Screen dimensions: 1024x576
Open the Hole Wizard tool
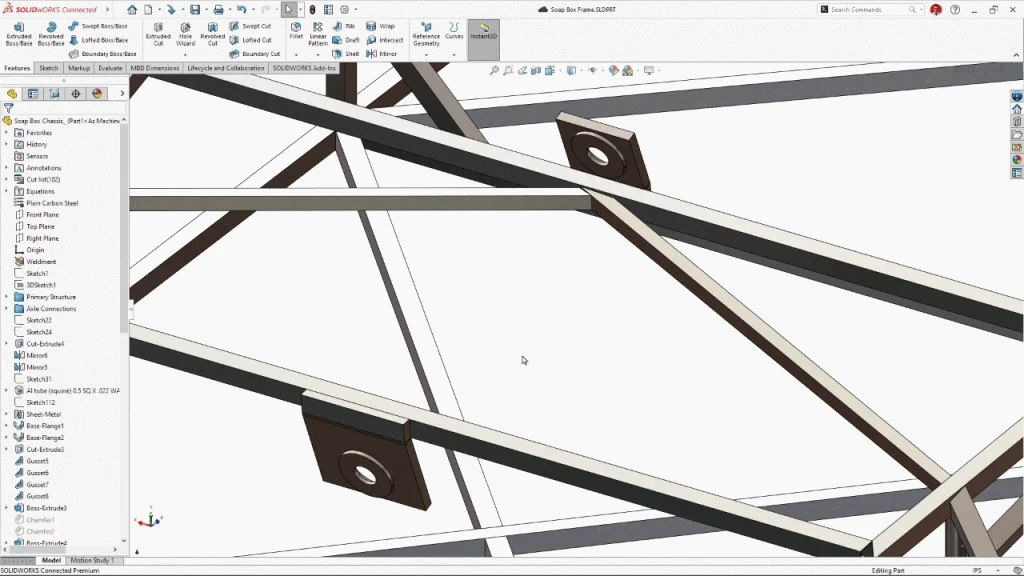[x=185, y=33]
